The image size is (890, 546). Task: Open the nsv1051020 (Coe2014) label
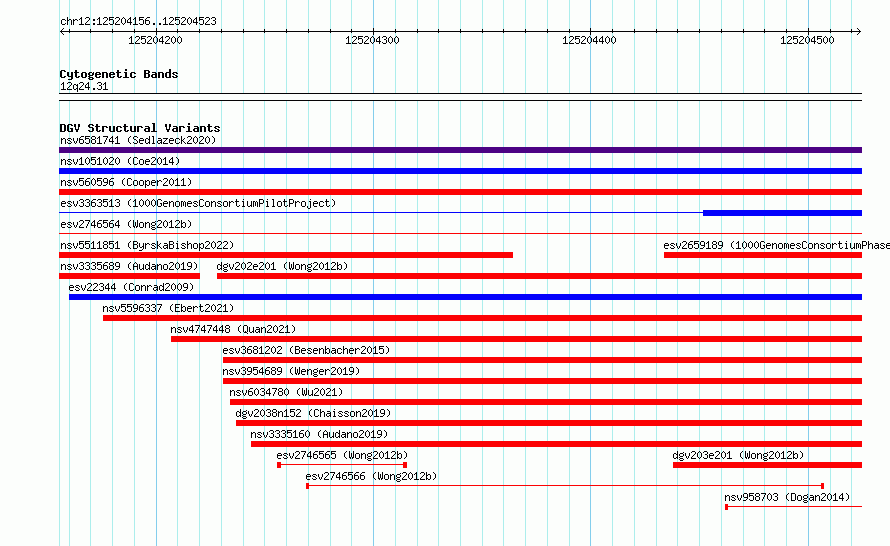(x=120, y=161)
